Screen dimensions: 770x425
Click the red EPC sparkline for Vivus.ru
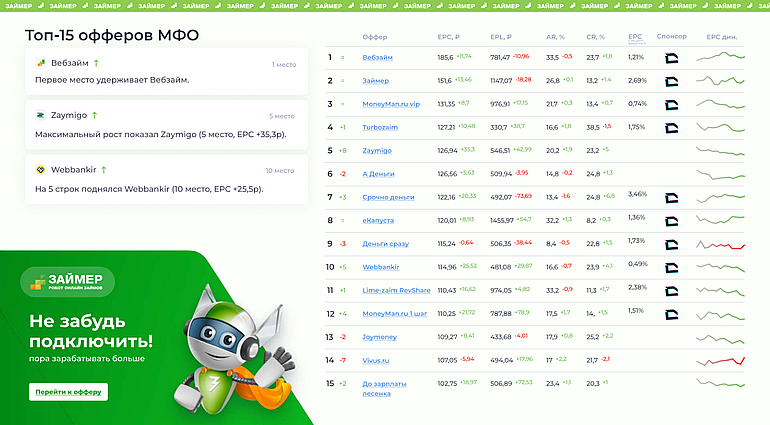click(720, 361)
